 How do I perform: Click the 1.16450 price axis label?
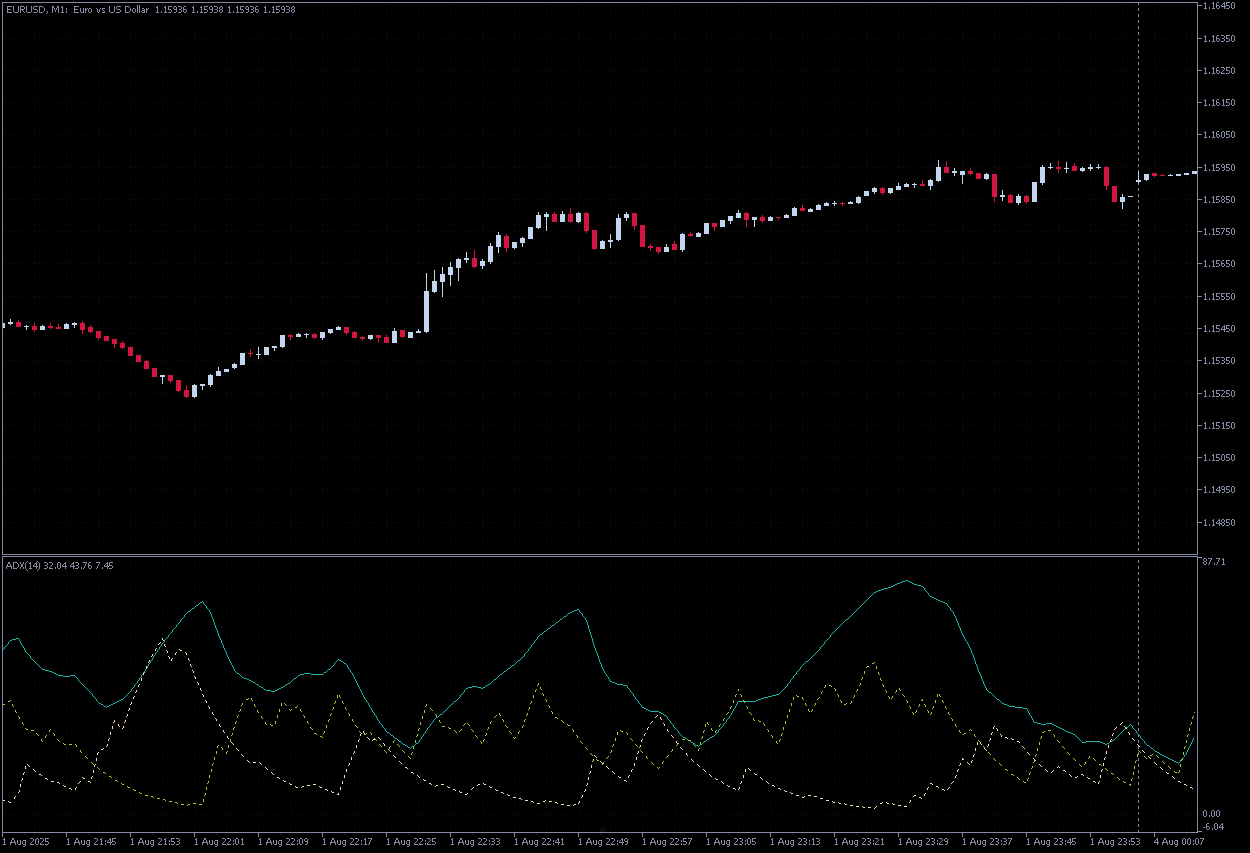click(1219, 5)
